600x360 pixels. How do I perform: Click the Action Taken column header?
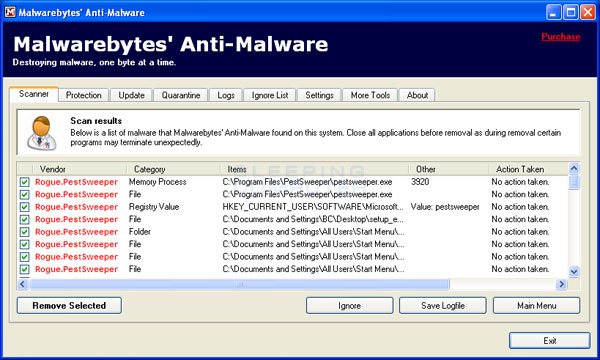pyautogui.click(x=528, y=169)
